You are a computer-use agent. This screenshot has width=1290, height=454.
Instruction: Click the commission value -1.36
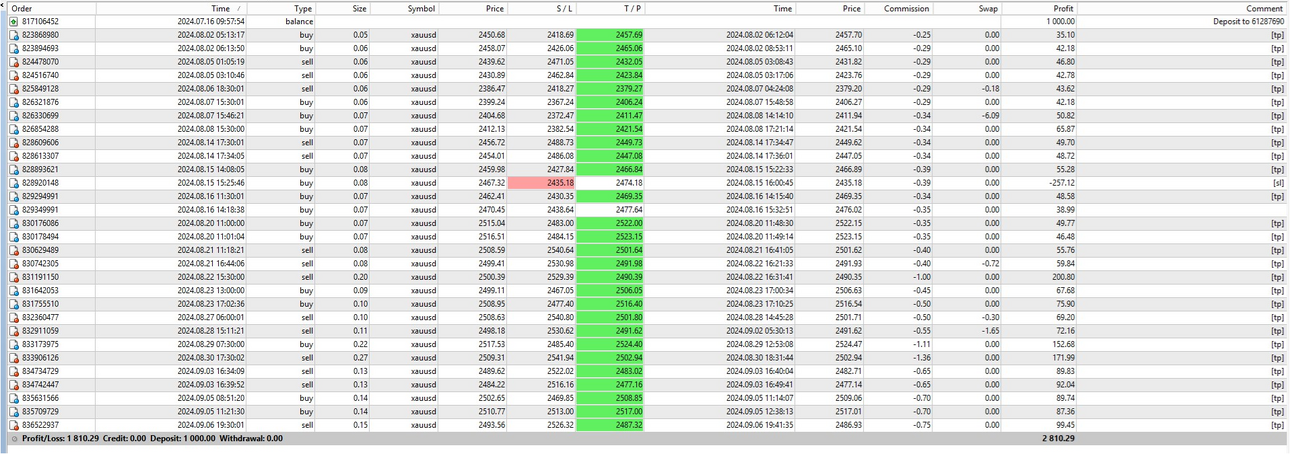920,357
